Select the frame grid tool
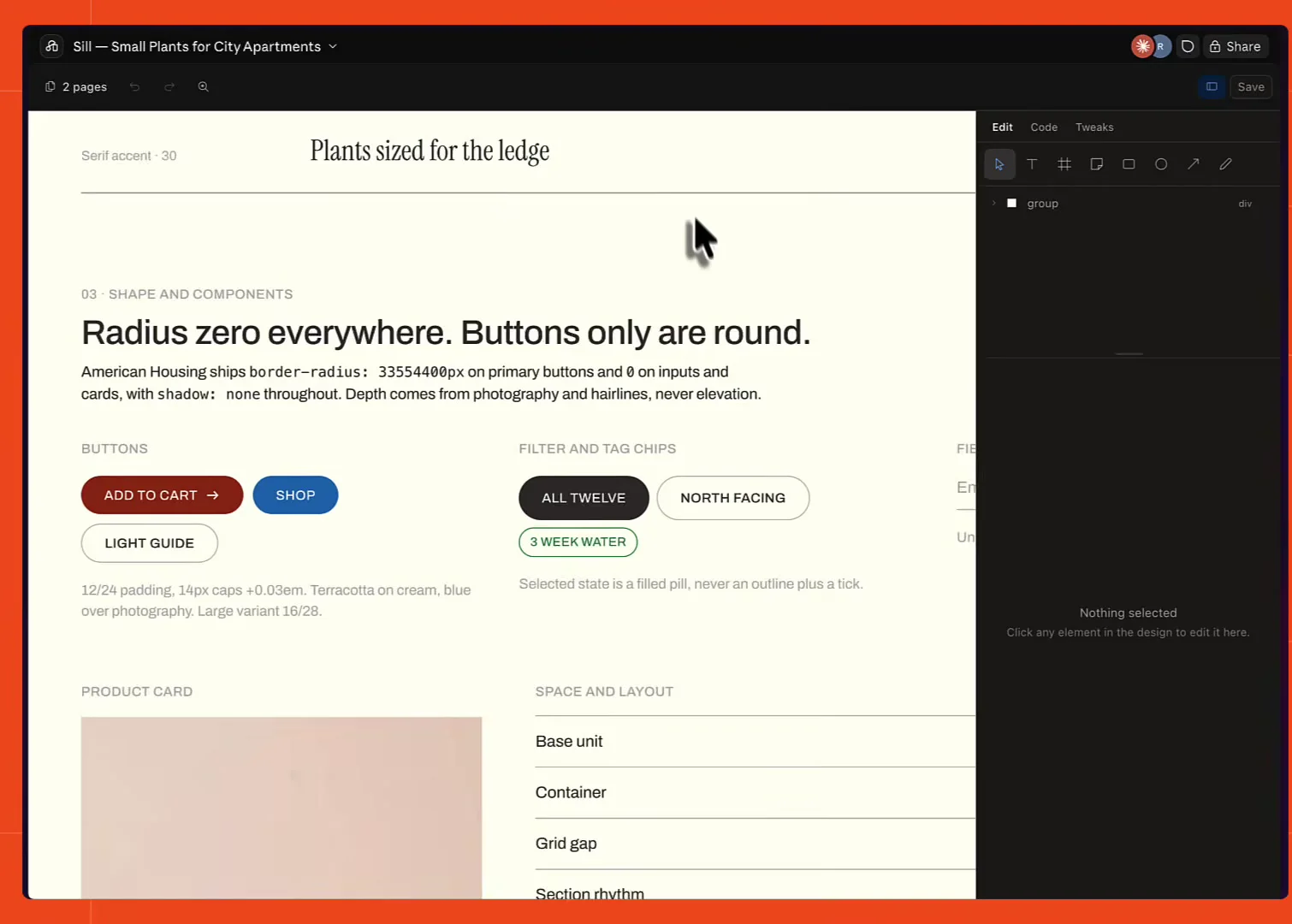The height and width of the screenshot is (924, 1292). (x=1064, y=164)
